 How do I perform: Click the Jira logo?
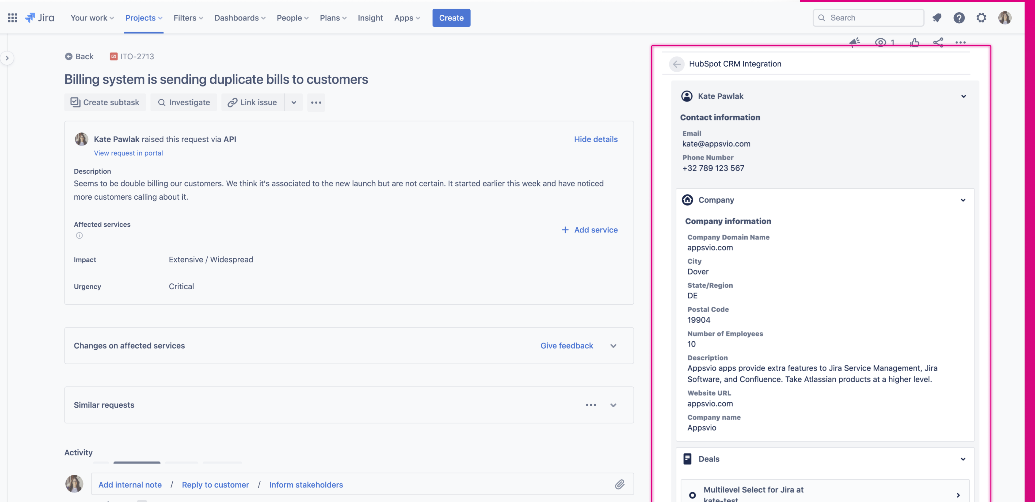coord(40,18)
